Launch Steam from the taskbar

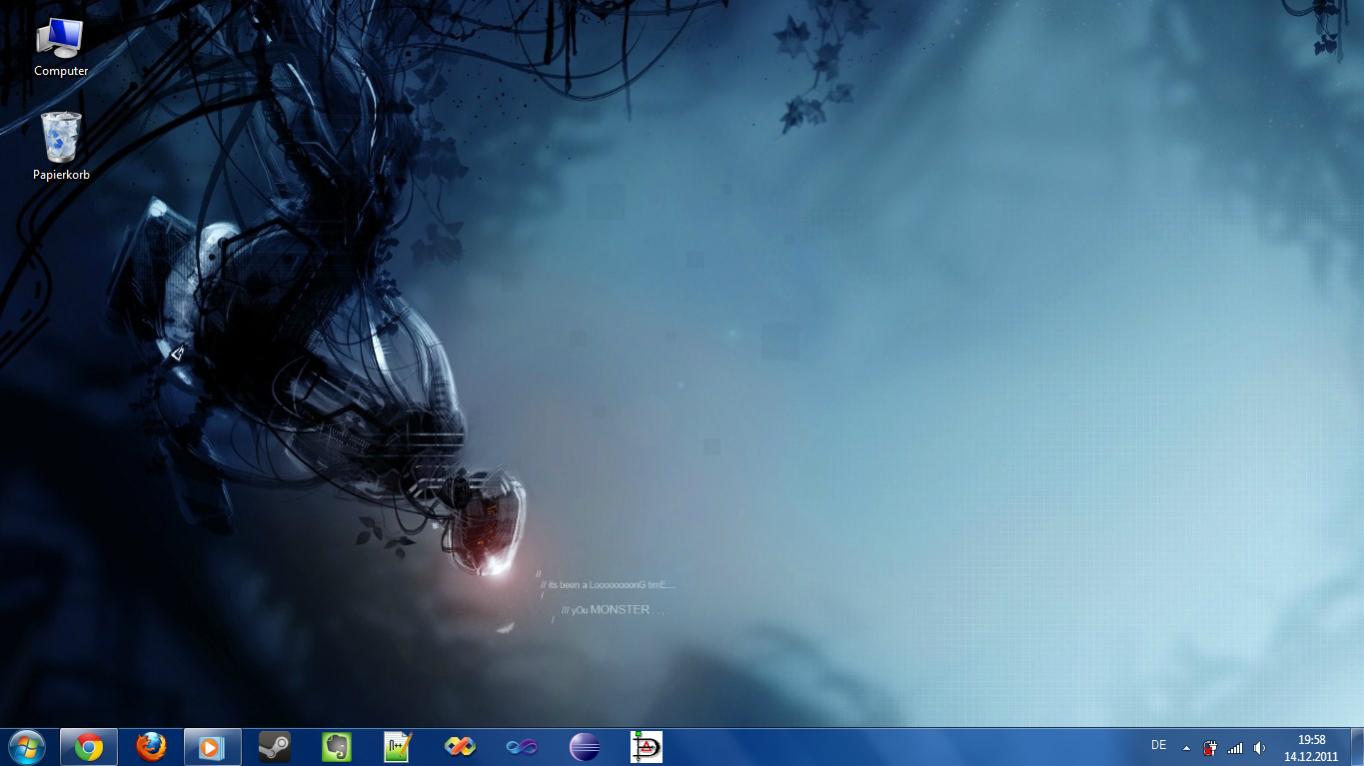(274, 747)
